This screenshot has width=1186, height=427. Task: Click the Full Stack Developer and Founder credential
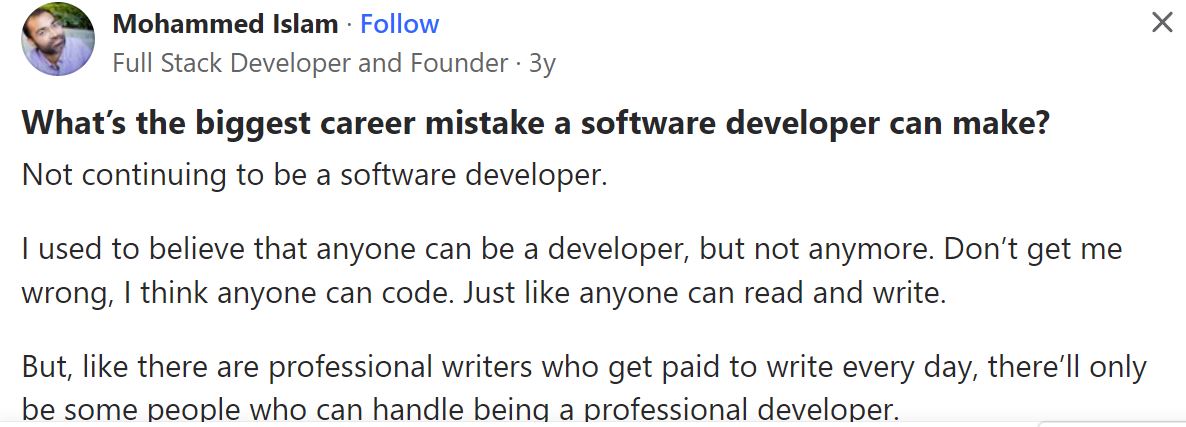point(310,63)
